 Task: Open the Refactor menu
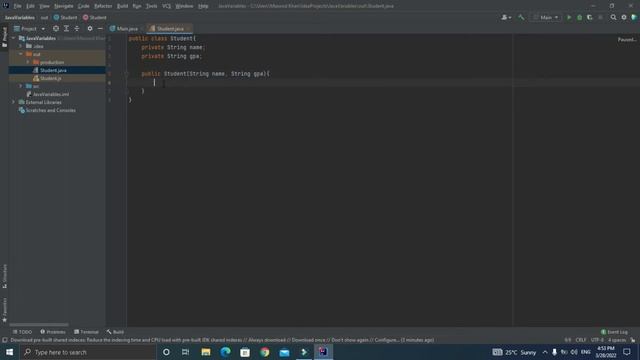pyautogui.click(x=103, y=6)
